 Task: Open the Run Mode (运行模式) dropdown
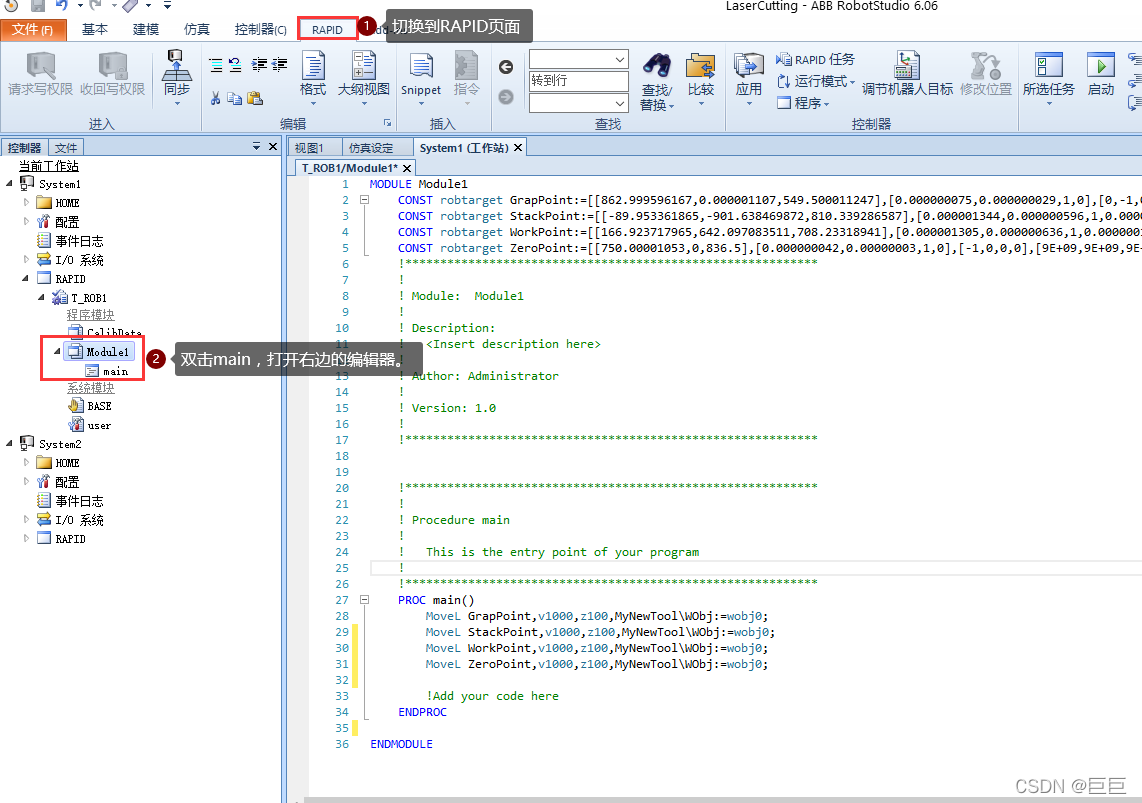click(815, 81)
